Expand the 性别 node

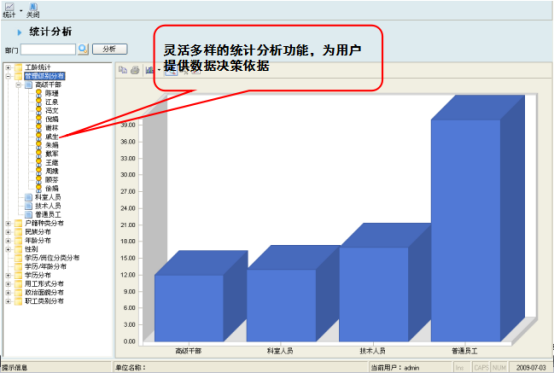pos(8,249)
